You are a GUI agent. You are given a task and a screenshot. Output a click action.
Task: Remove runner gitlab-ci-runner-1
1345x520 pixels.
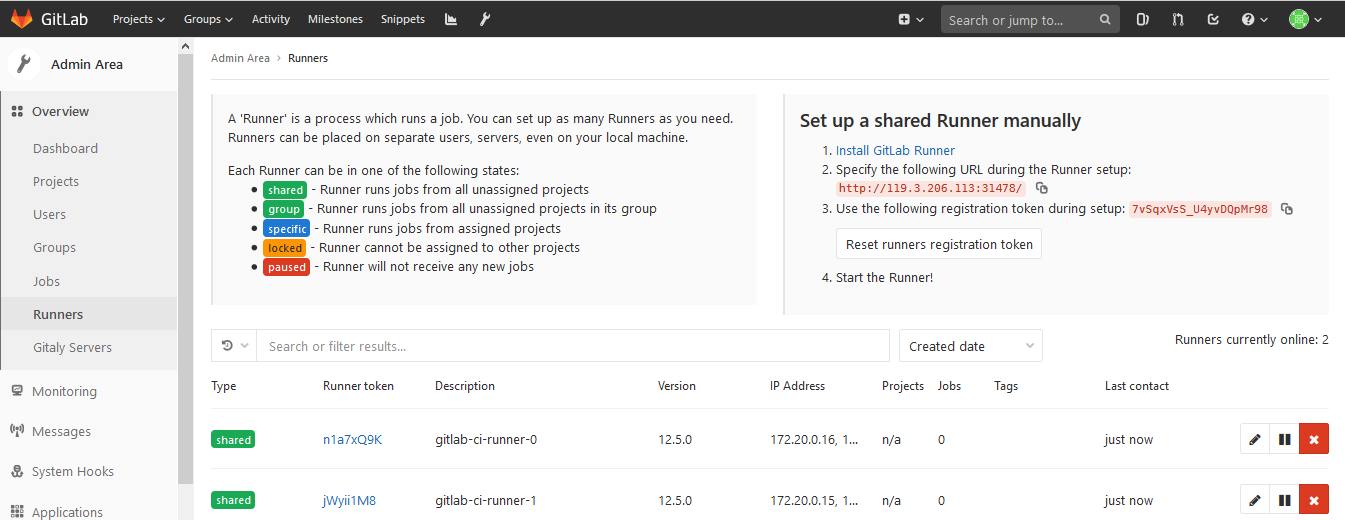pyautogui.click(x=1314, y=500)
